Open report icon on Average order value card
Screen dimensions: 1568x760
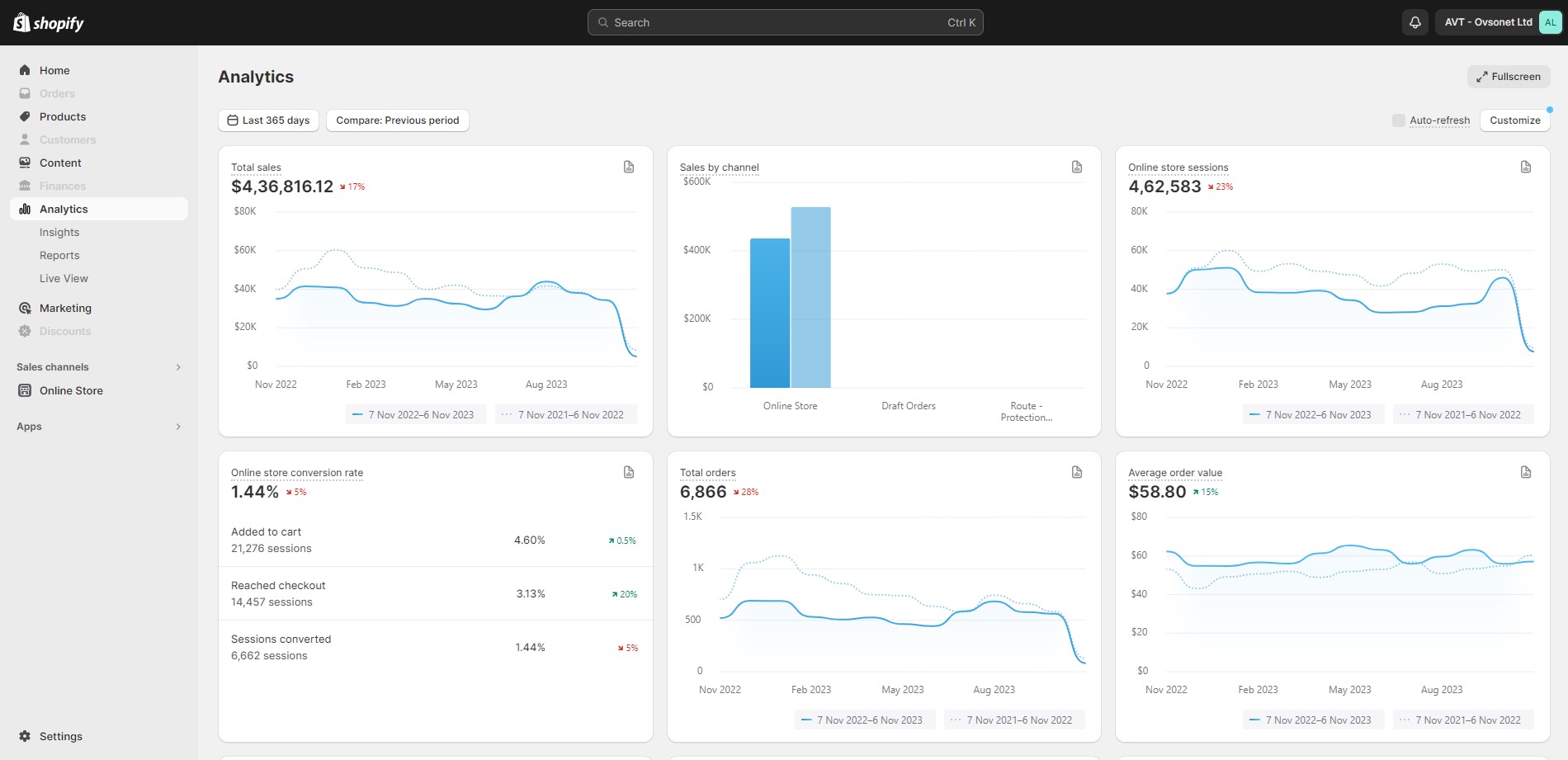(1526, 472)
